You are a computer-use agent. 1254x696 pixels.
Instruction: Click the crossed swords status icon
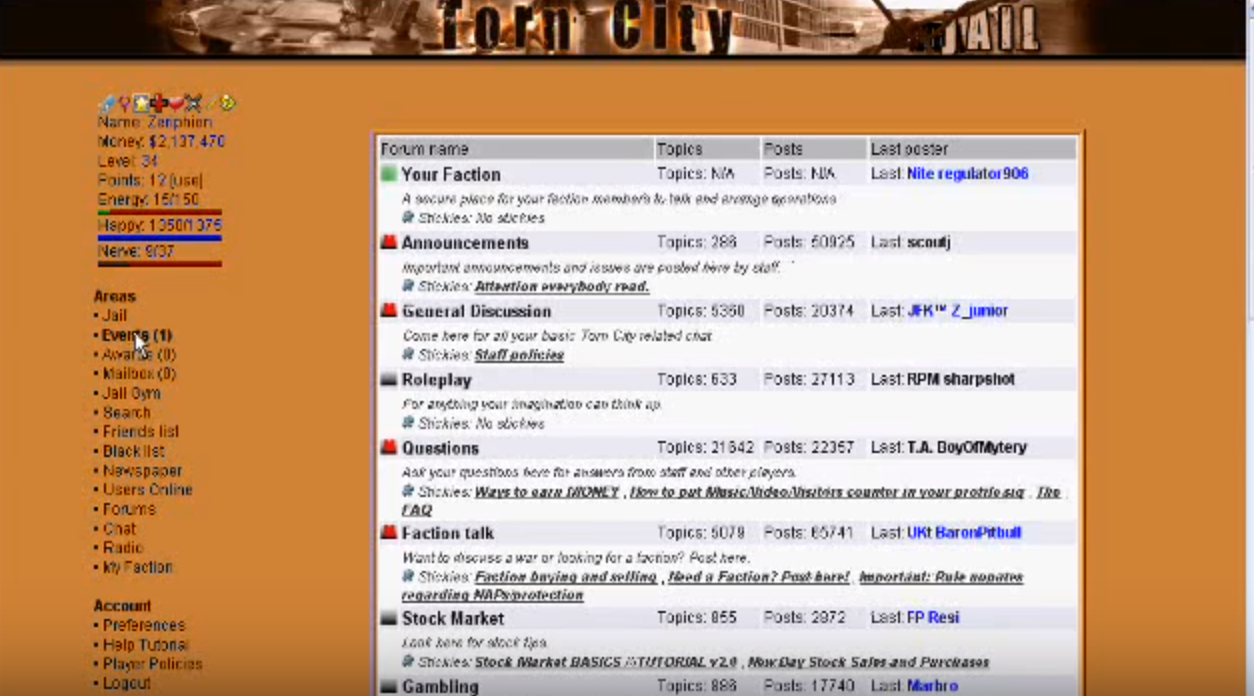(x=193, y=103)
